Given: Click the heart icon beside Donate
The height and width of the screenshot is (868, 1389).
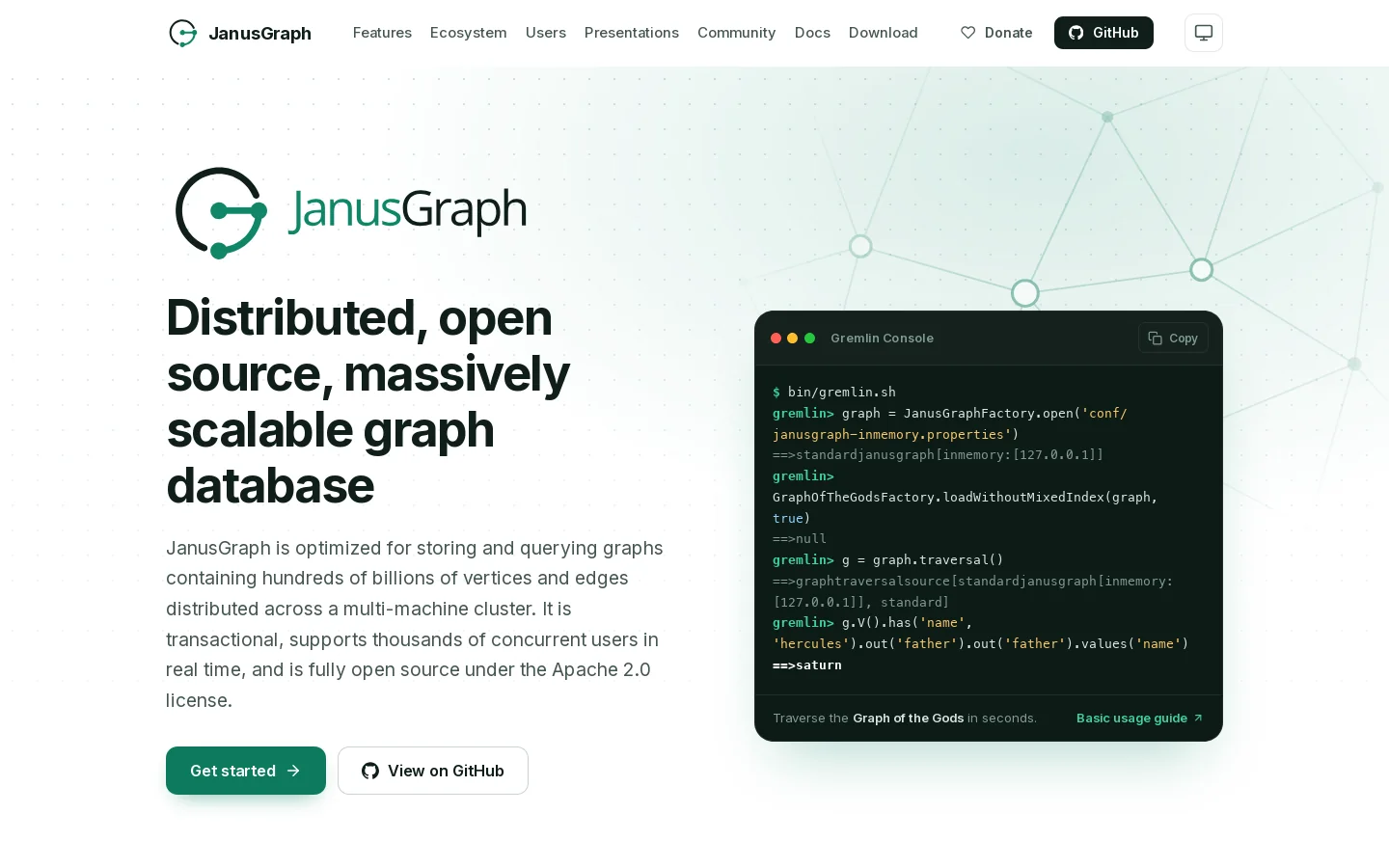Looking at the screenshot, I should point(968,33).
